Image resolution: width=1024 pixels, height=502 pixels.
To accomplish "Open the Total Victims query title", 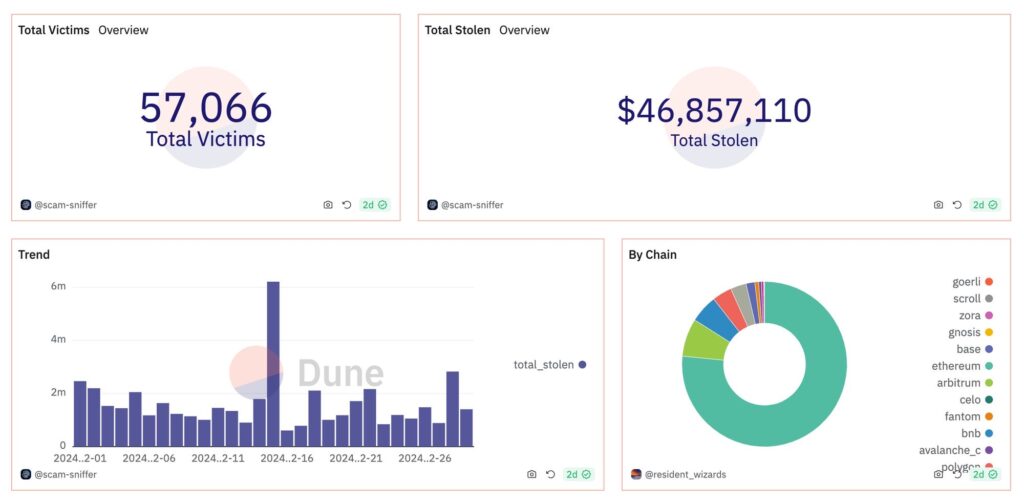I will pyautogui.click(x=54, y=30).
